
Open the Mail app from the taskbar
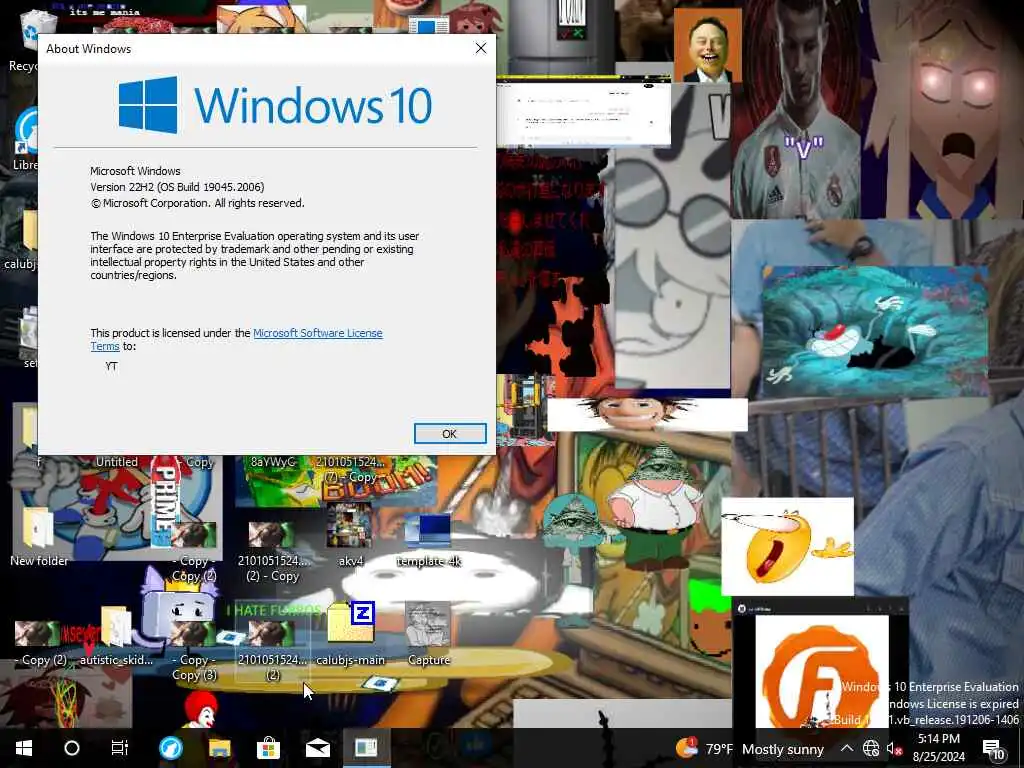point(317,748)
